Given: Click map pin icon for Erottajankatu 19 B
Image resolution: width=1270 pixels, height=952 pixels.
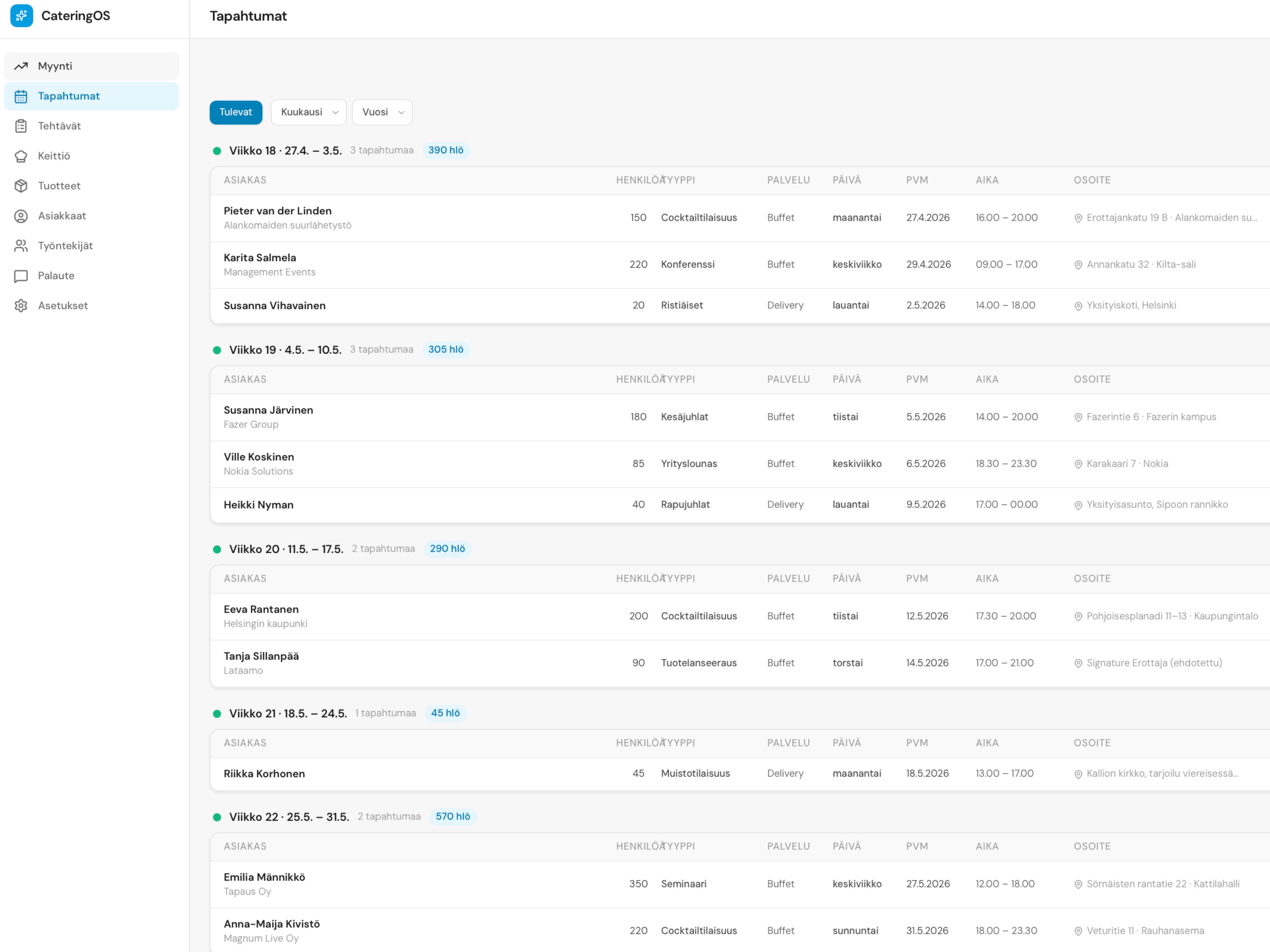Looking at the screenshot, I should pyautogui.click(x=1078, y=218).
